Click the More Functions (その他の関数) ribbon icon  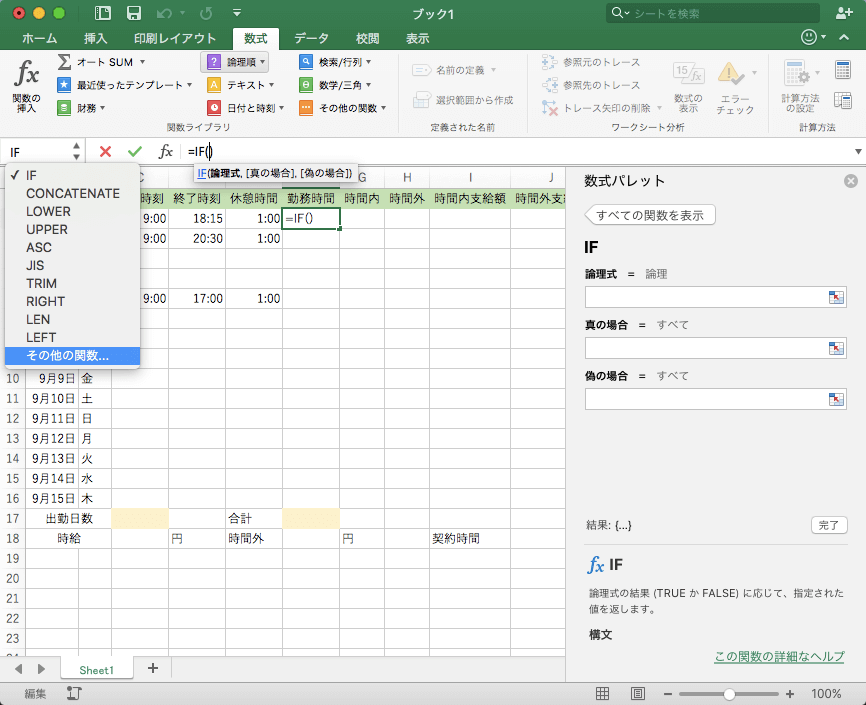point(306,108)
